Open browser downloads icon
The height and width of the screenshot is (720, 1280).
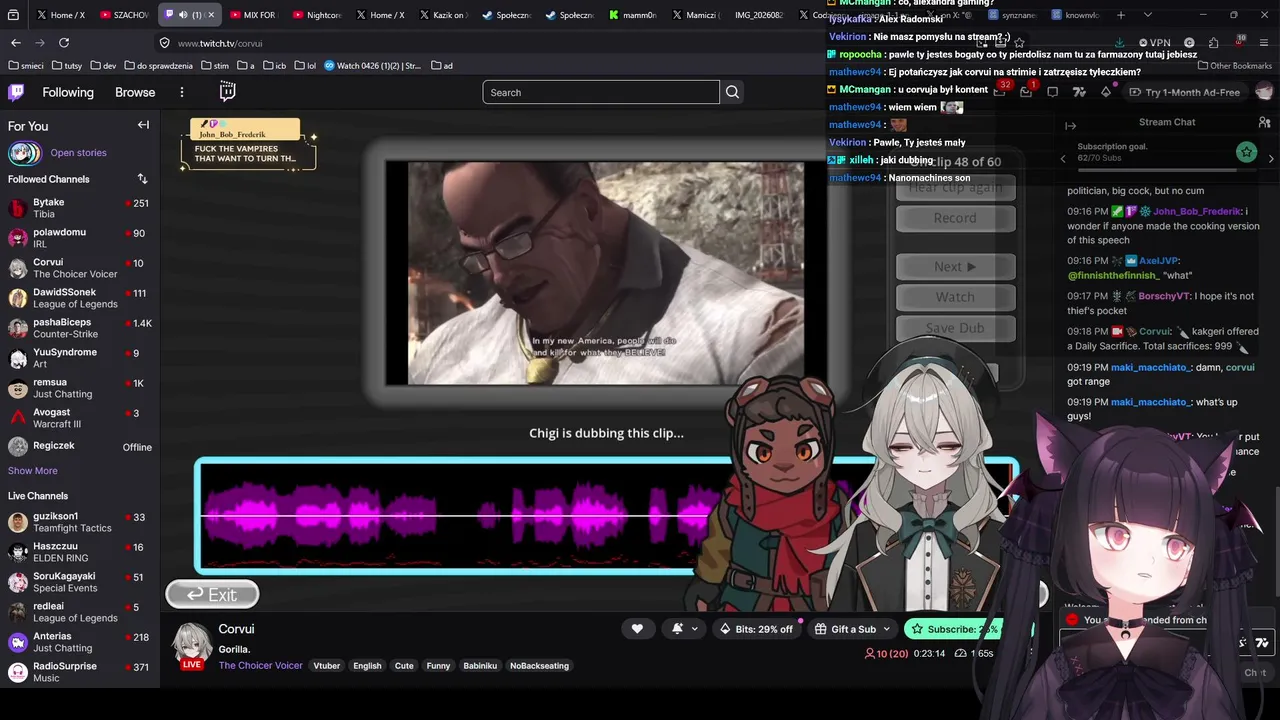coord(1119,43)
